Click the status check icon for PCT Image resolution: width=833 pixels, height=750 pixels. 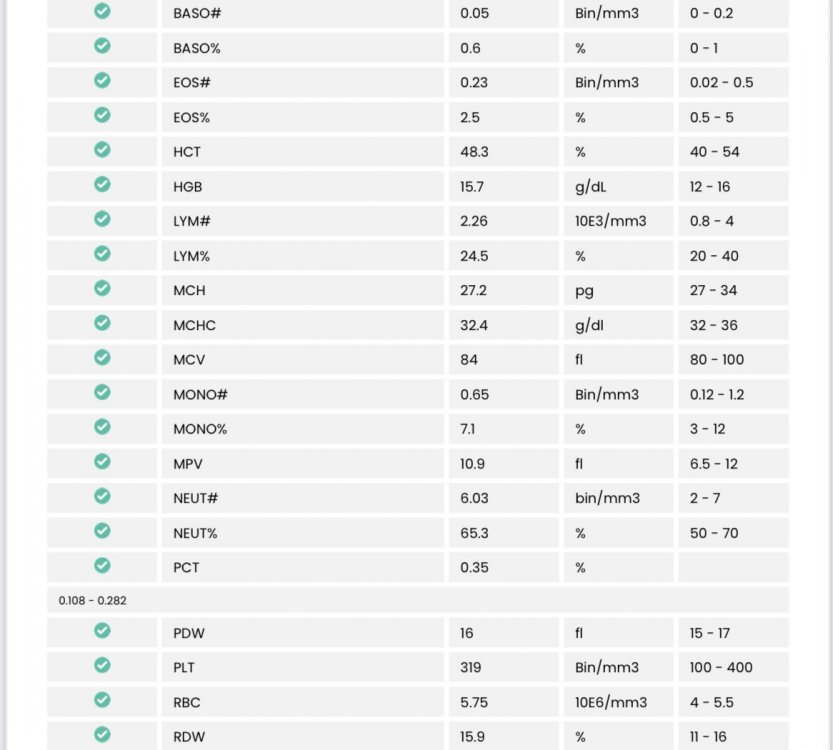pos(102,566)
